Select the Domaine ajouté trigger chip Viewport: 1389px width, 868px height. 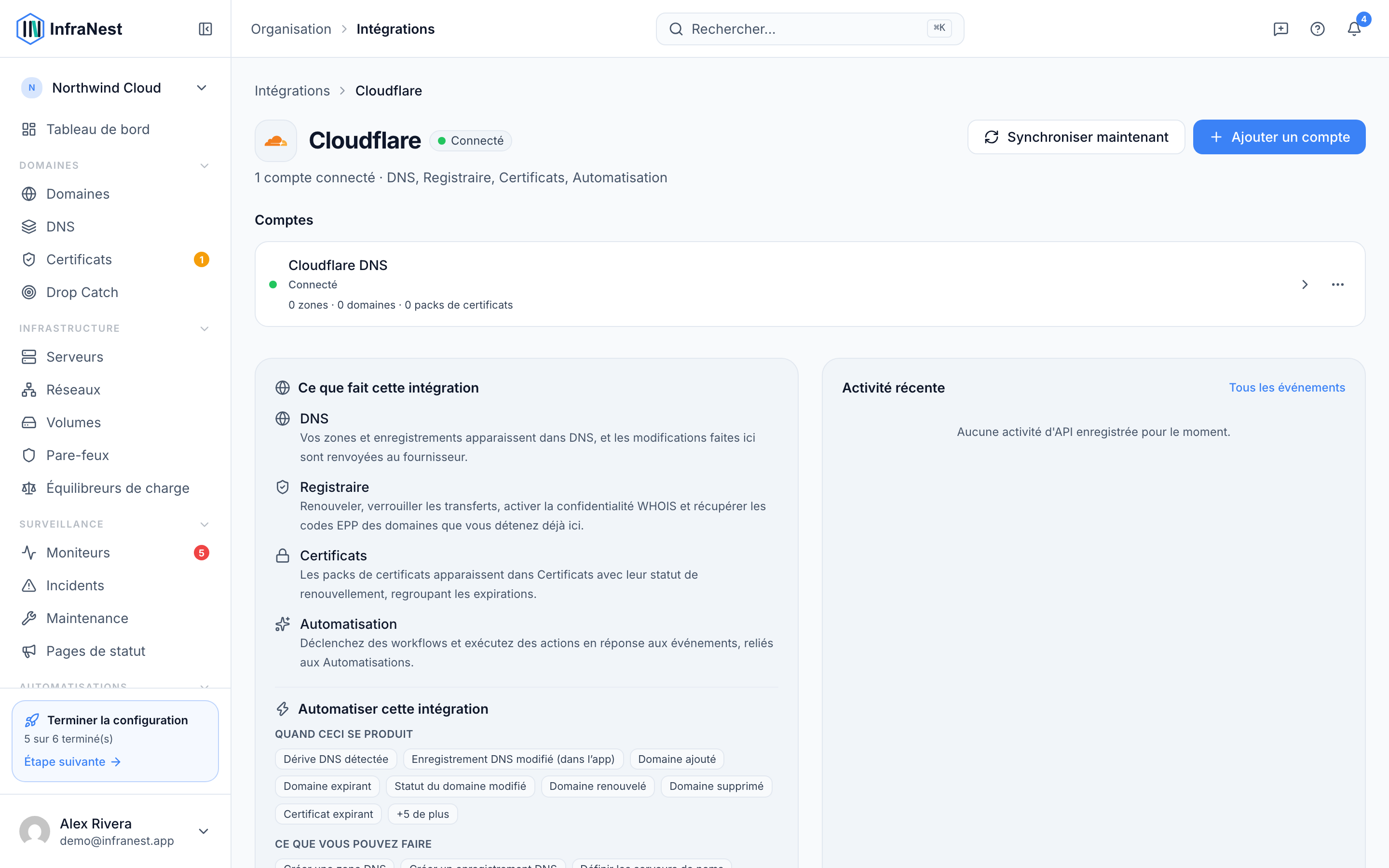point(677,759)
